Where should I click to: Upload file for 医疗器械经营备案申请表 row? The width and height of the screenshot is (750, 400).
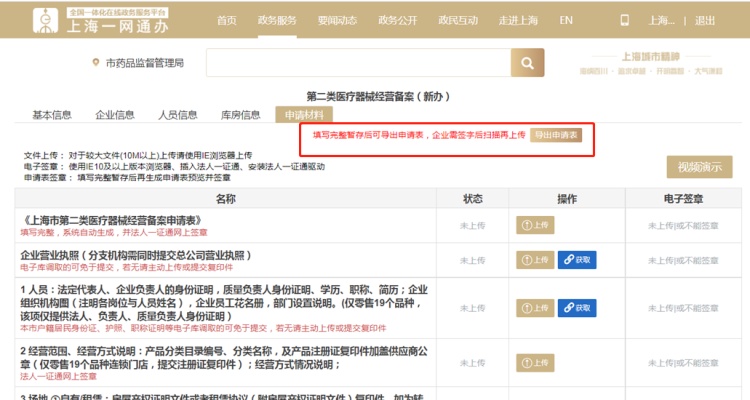(x=533, y=225)
